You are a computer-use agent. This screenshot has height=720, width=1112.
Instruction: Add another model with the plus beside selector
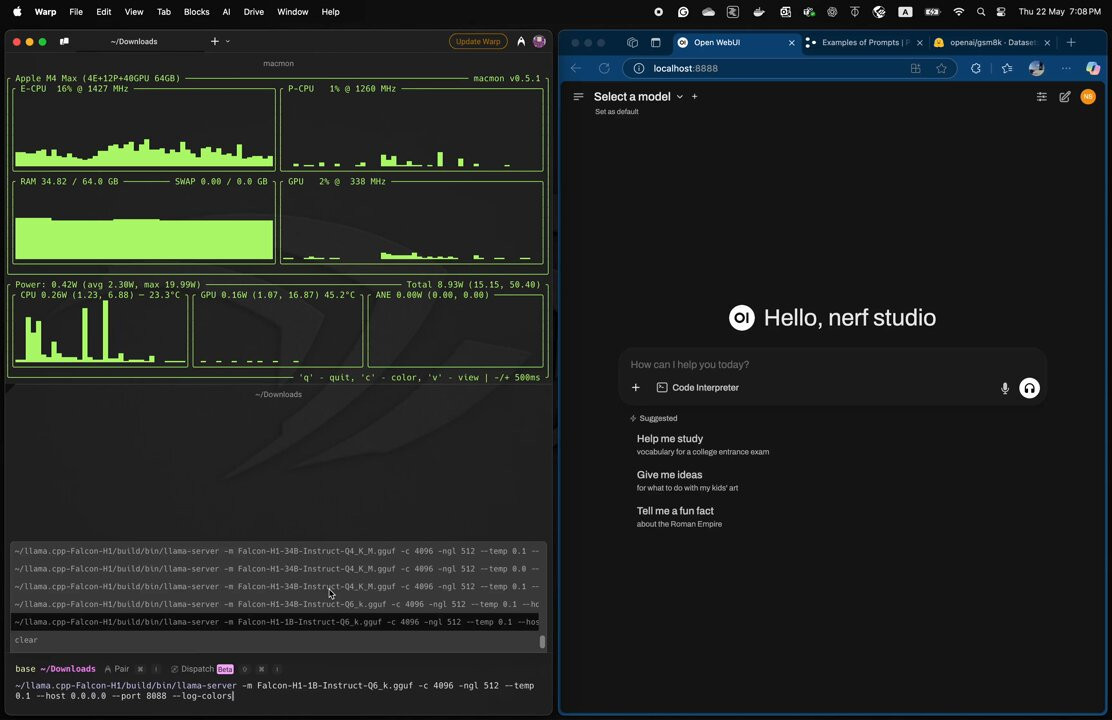click(694, 96)
